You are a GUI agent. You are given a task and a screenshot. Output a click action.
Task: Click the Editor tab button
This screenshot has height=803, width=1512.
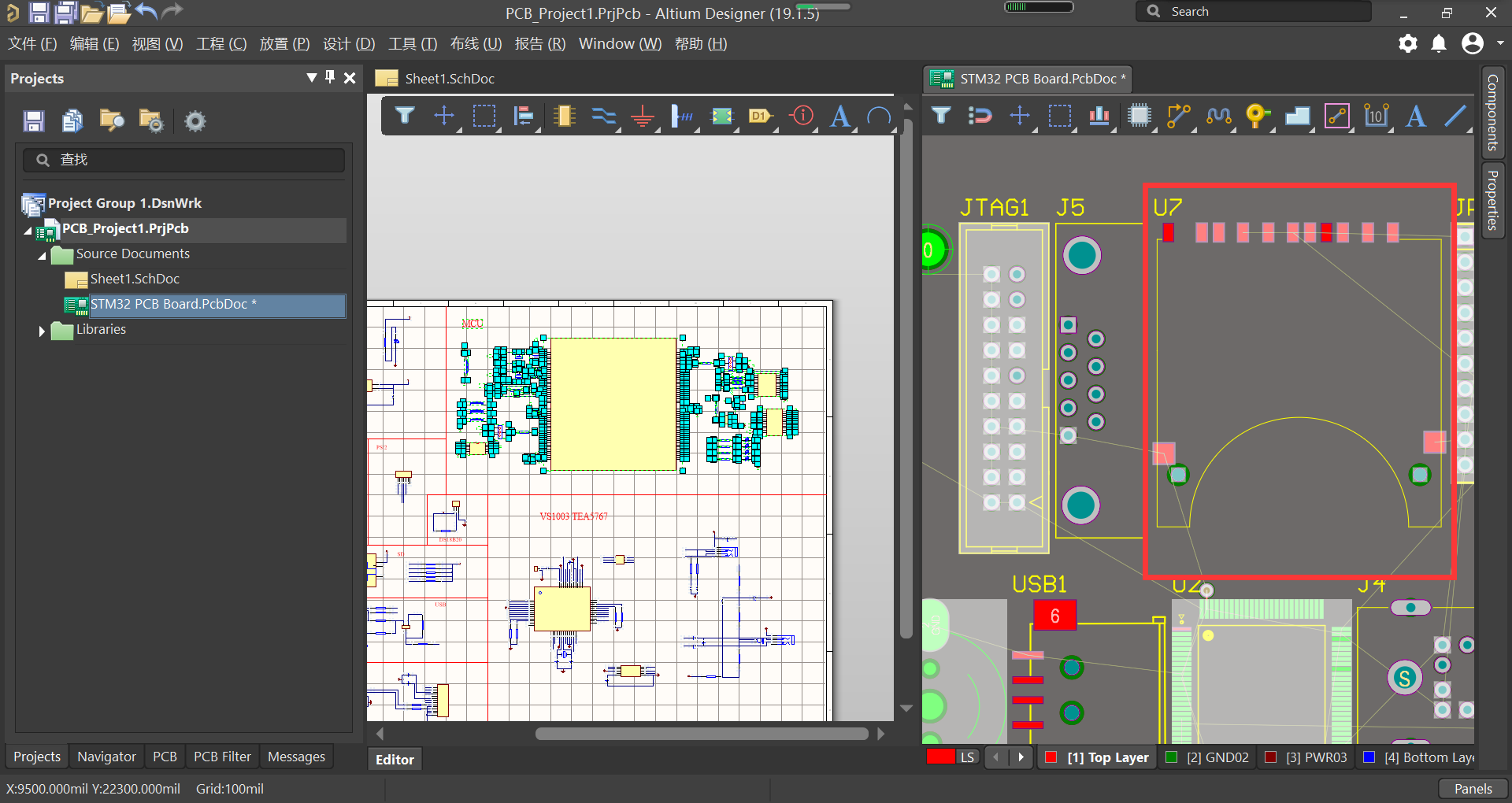pyautogui.click(x=395, y=760)
